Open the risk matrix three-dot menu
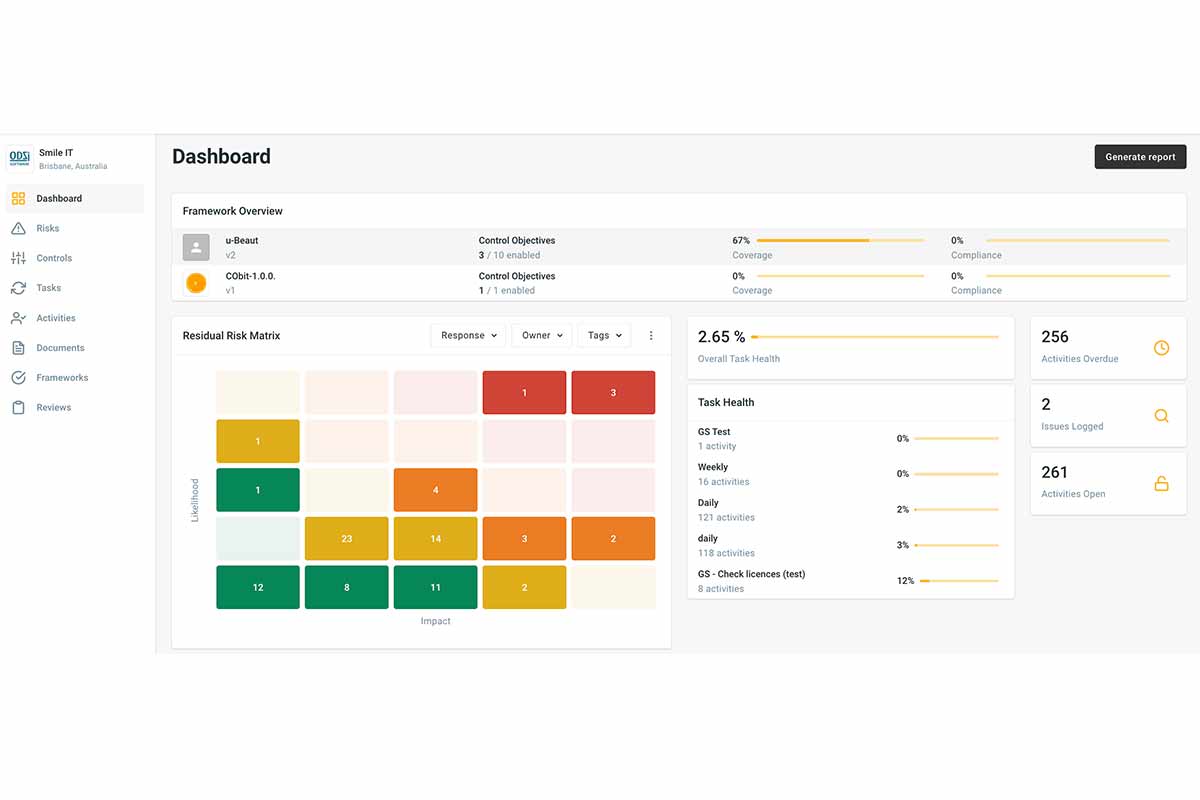This screenshot has width=1200, height=800. pyautogui.click(x=651, y=336)
